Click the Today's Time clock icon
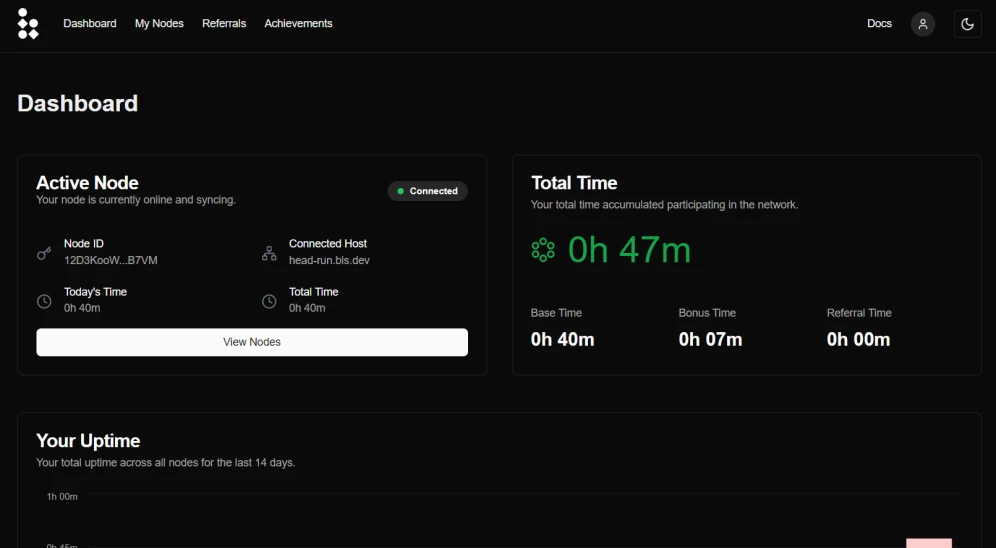Image resolution: width=996 pixels, height=548 pixels. (44, 301)
